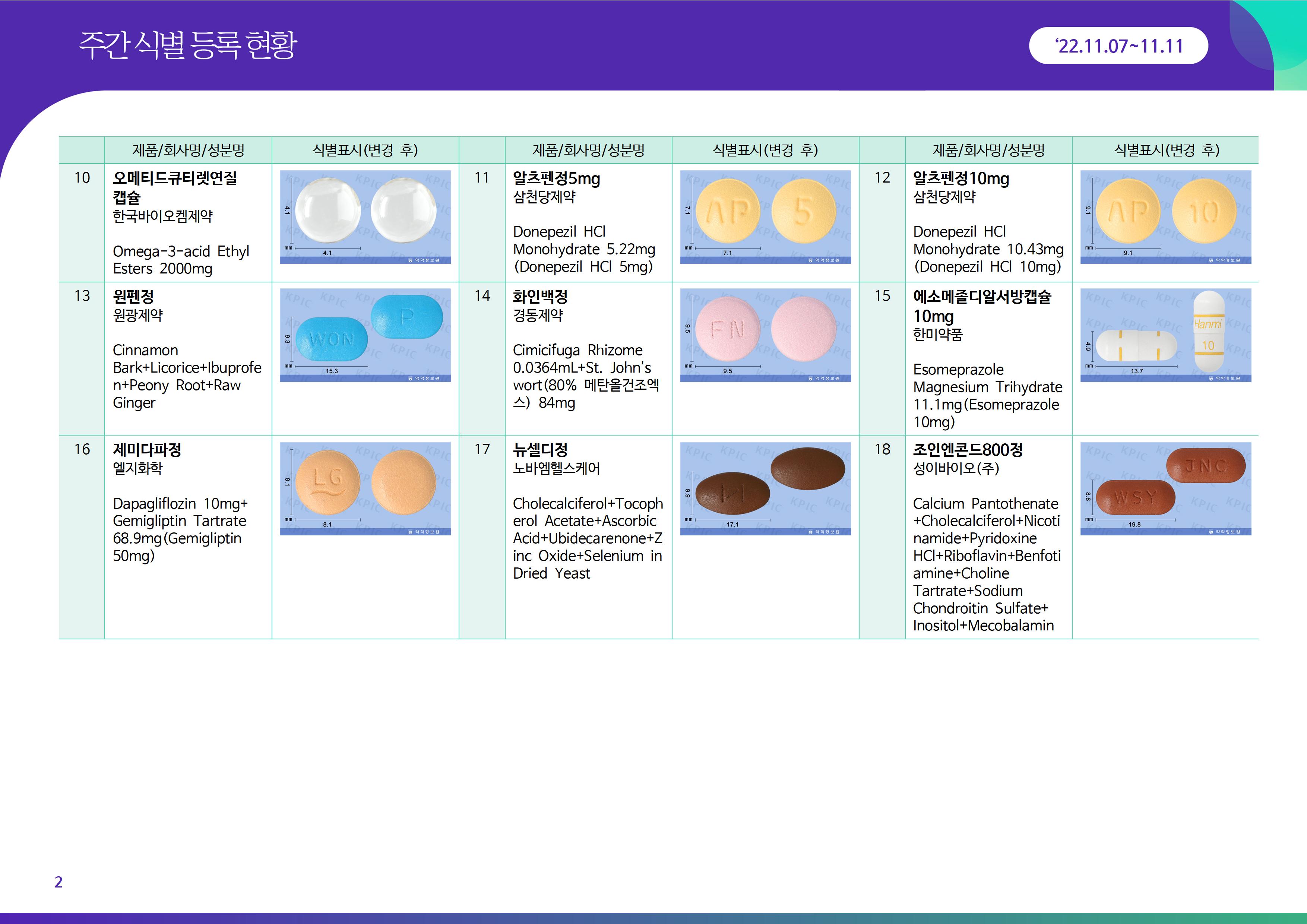Click the brown 뉴셀디정 oval tablet image
This screenshot has width=1307, height=924.
click(x=765, y=488)
